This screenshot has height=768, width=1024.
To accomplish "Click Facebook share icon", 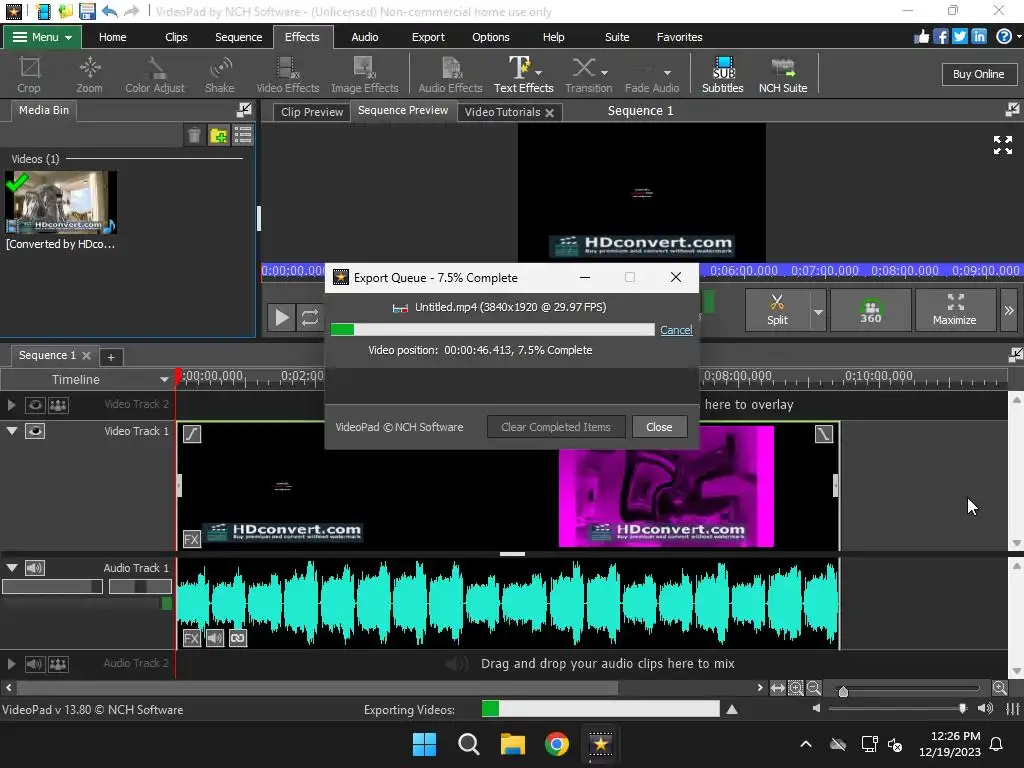I will point(940,37).
